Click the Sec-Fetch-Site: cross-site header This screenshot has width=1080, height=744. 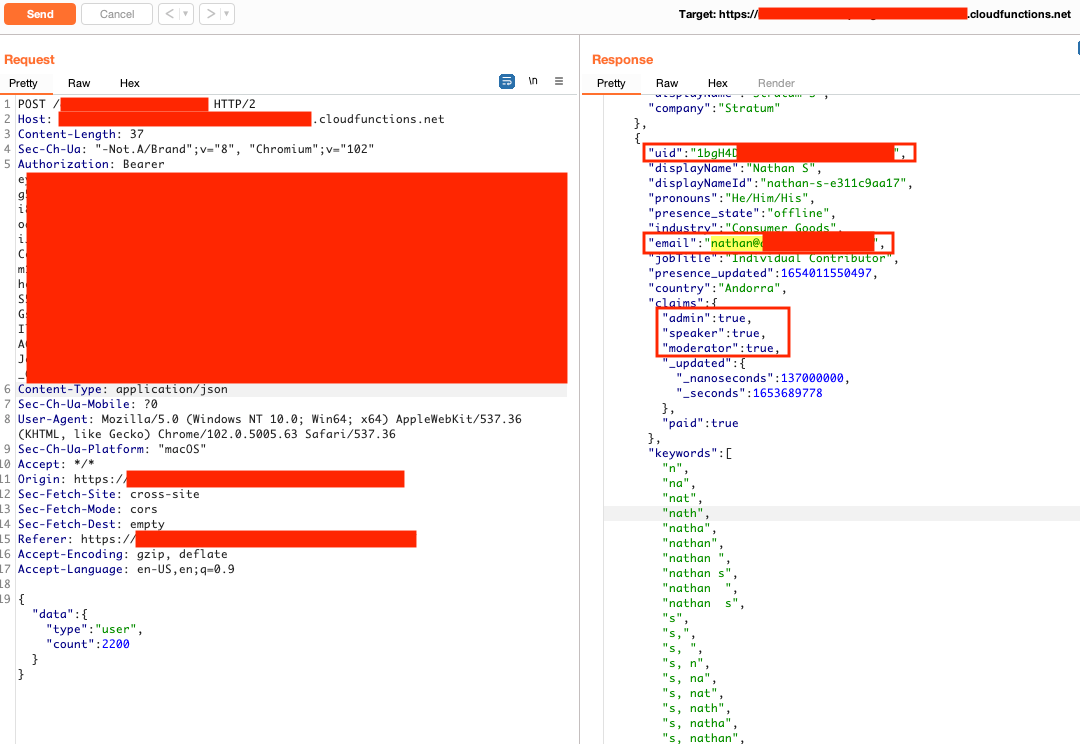[x=109, y=495]
